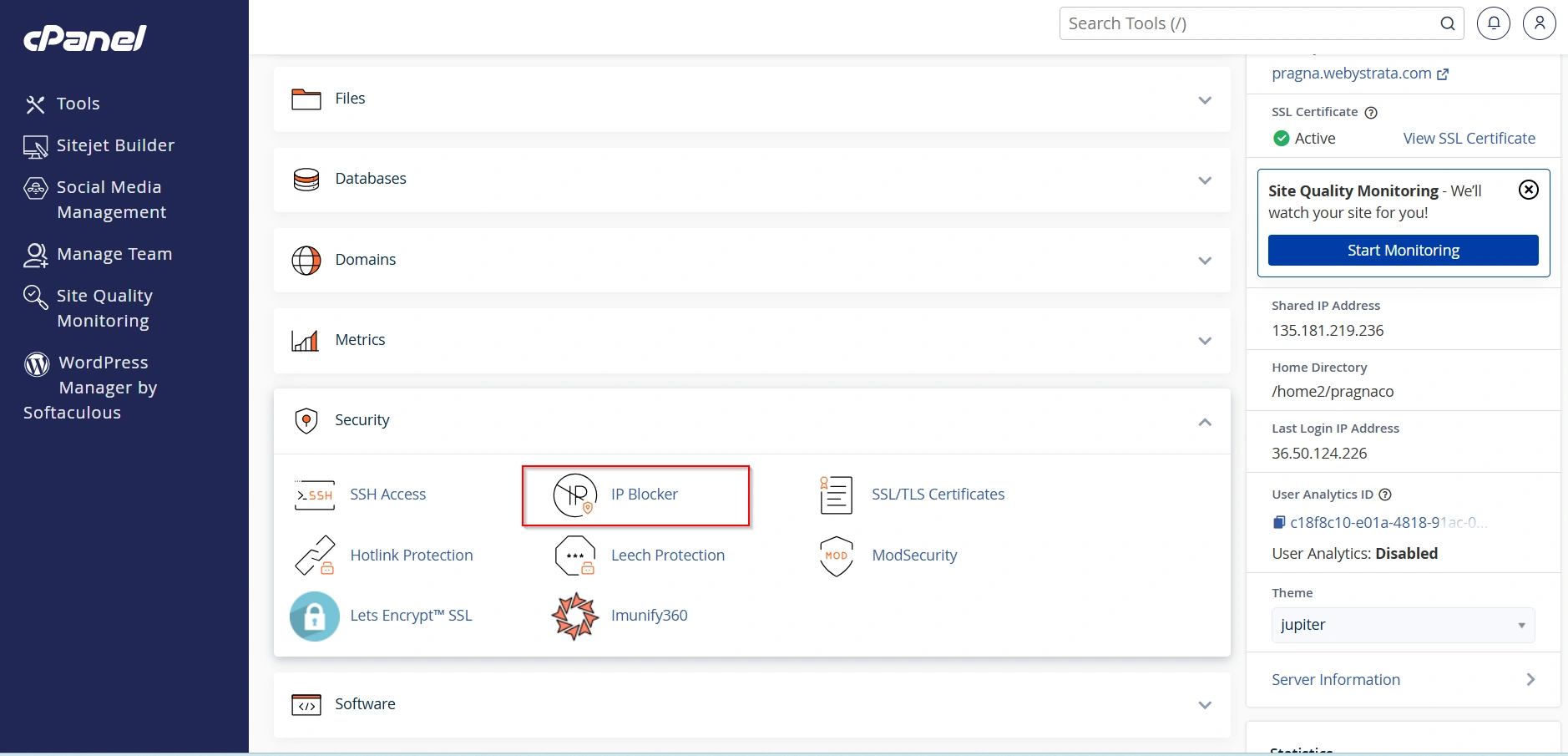Click home directory /home2/pragnaco text
Viewport: 1568px width, 756px height.
1333,392
